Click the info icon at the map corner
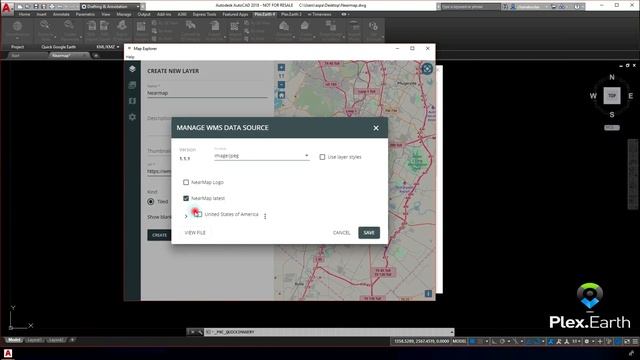The image size is (640, 360). [x=428, y=293]
